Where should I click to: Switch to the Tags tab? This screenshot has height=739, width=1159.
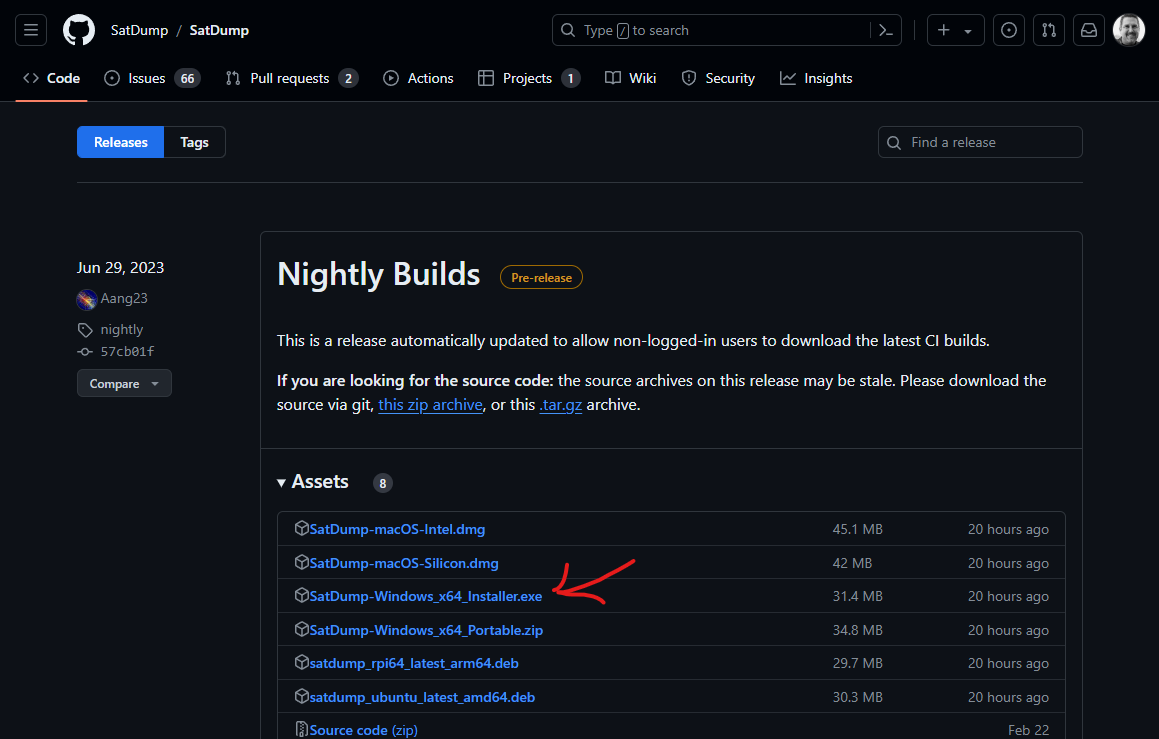194,142
